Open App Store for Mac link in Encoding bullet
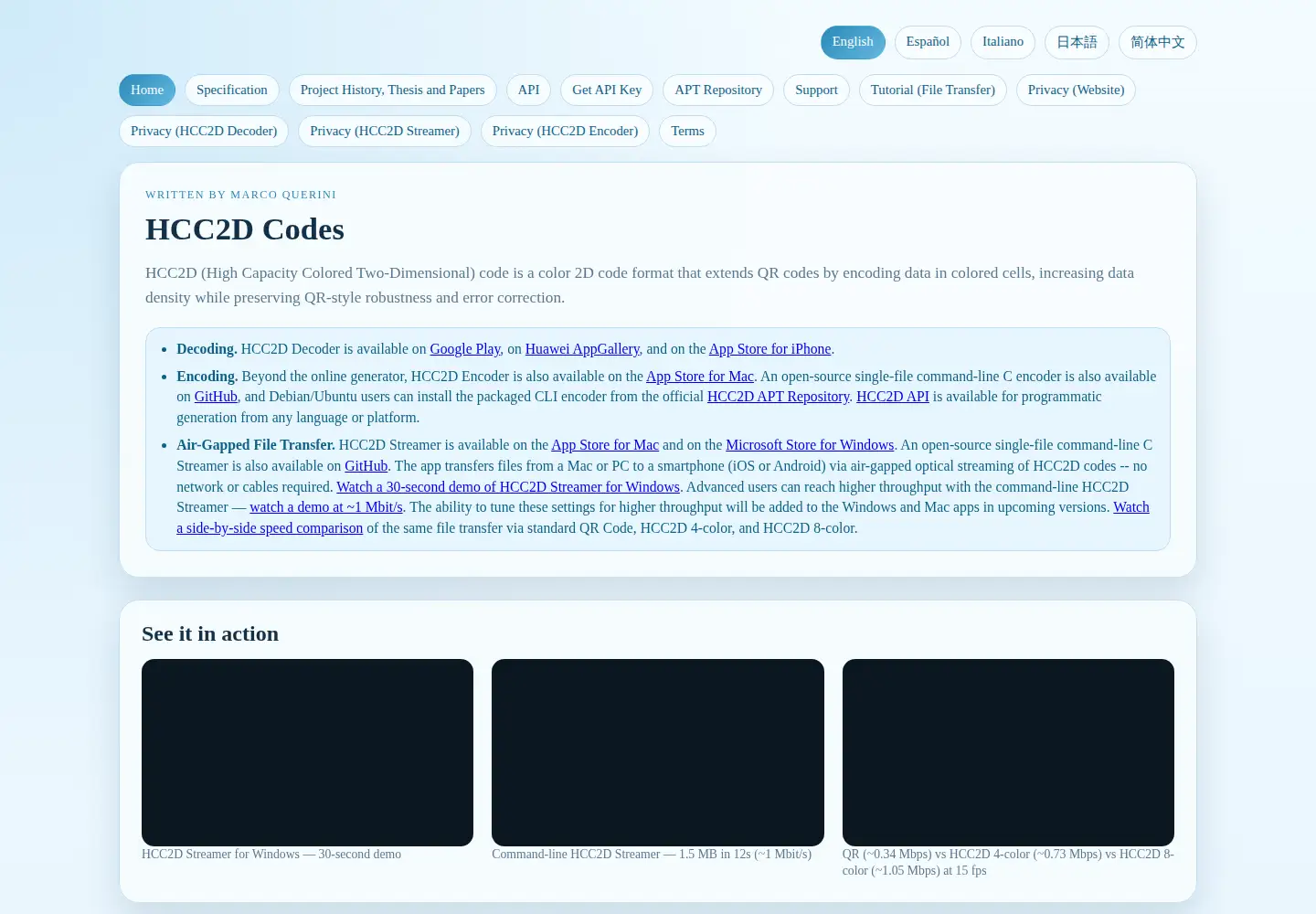Viewport: 1316px width, 914px height. tap(700, 377)
